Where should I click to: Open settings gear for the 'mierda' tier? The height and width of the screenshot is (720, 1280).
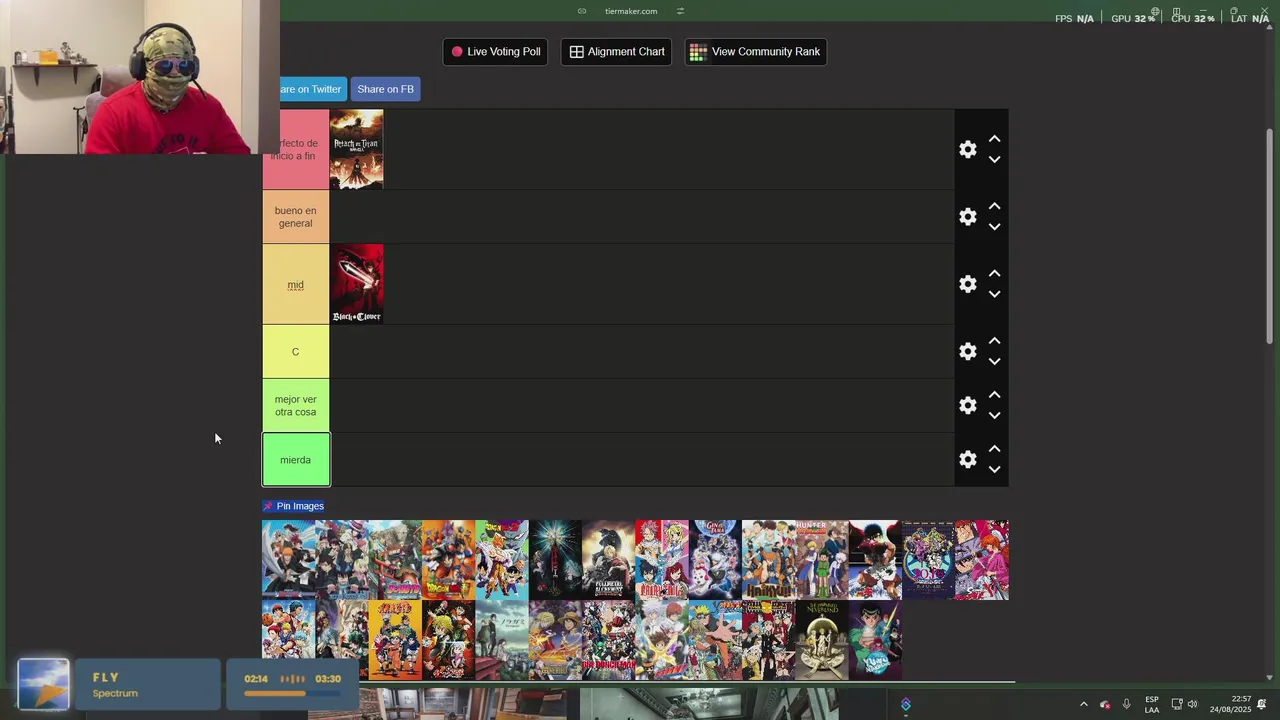pyautogui.click(x=967, y=459)
